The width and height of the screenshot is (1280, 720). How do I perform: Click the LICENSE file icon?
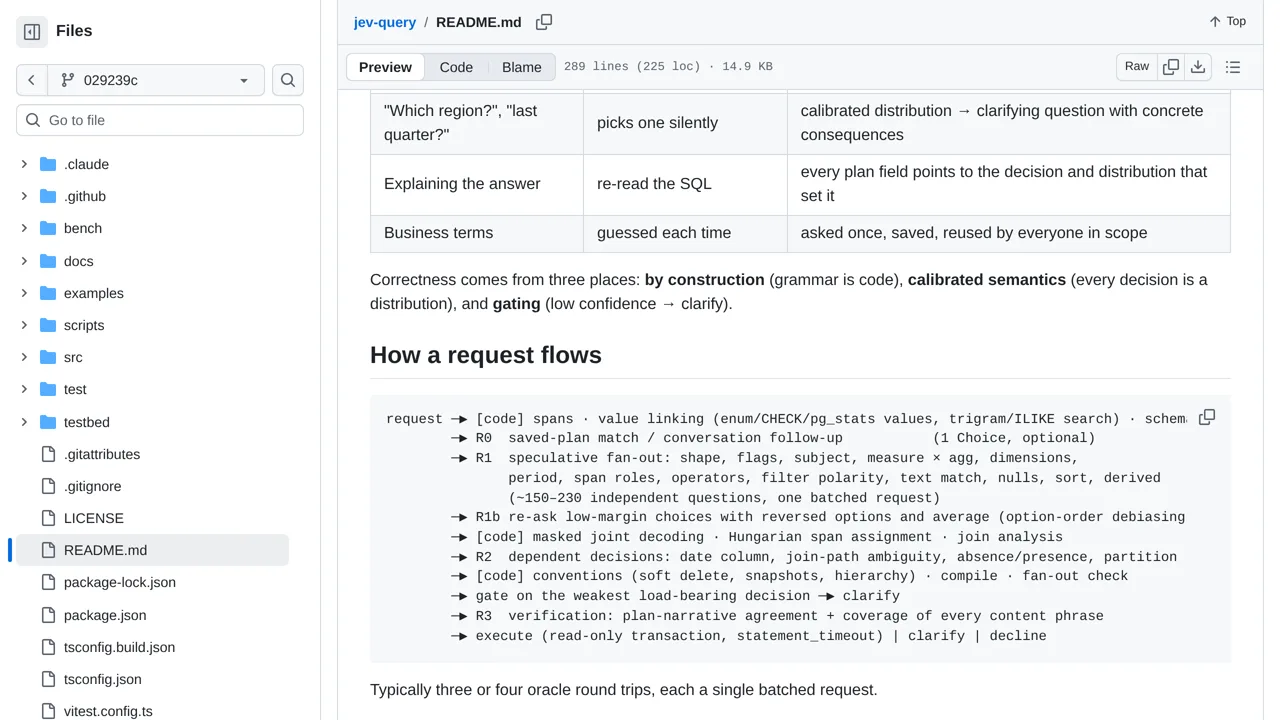[48, 518]
